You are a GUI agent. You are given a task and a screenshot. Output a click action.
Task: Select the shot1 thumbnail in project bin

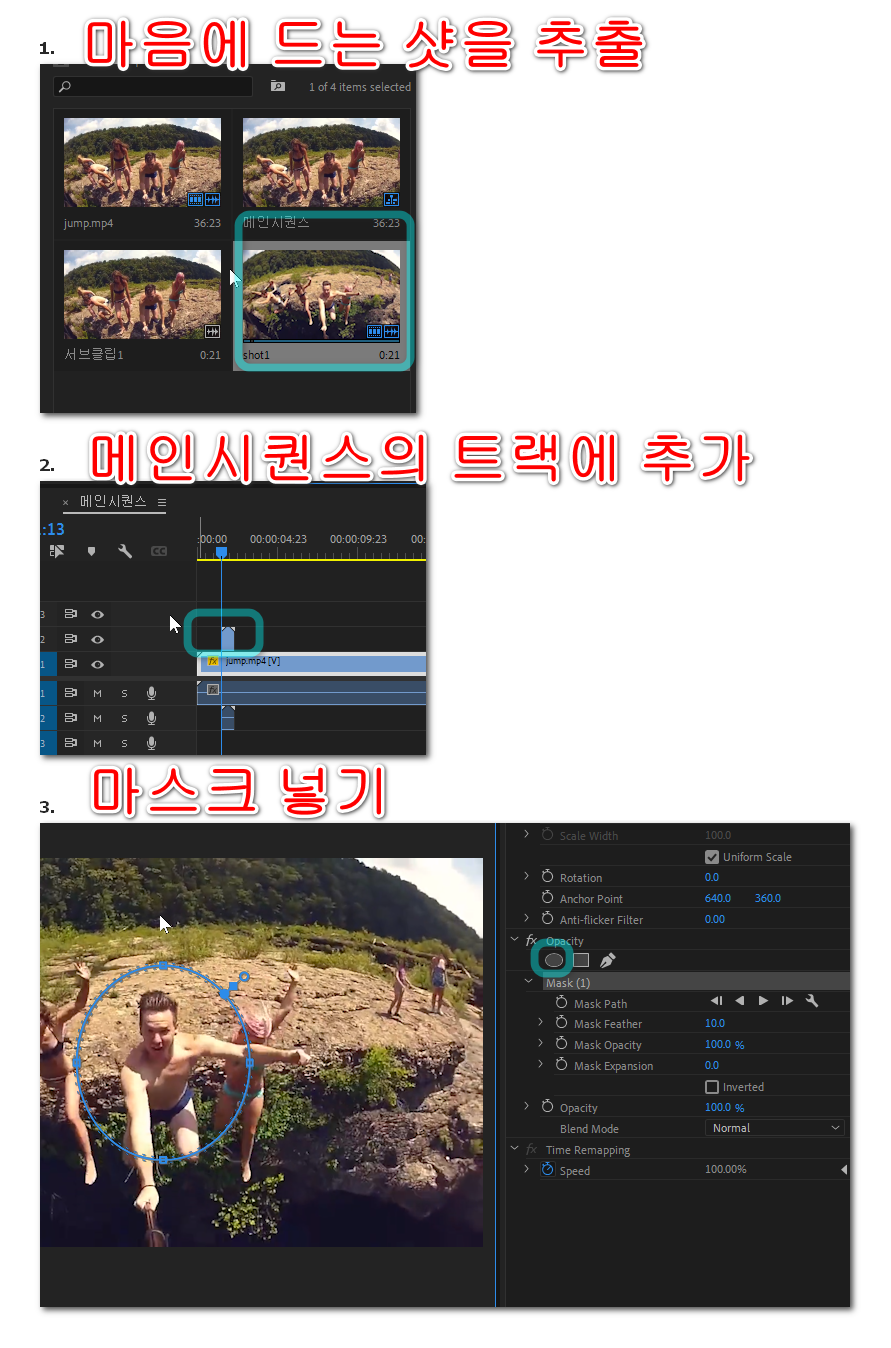321,294
